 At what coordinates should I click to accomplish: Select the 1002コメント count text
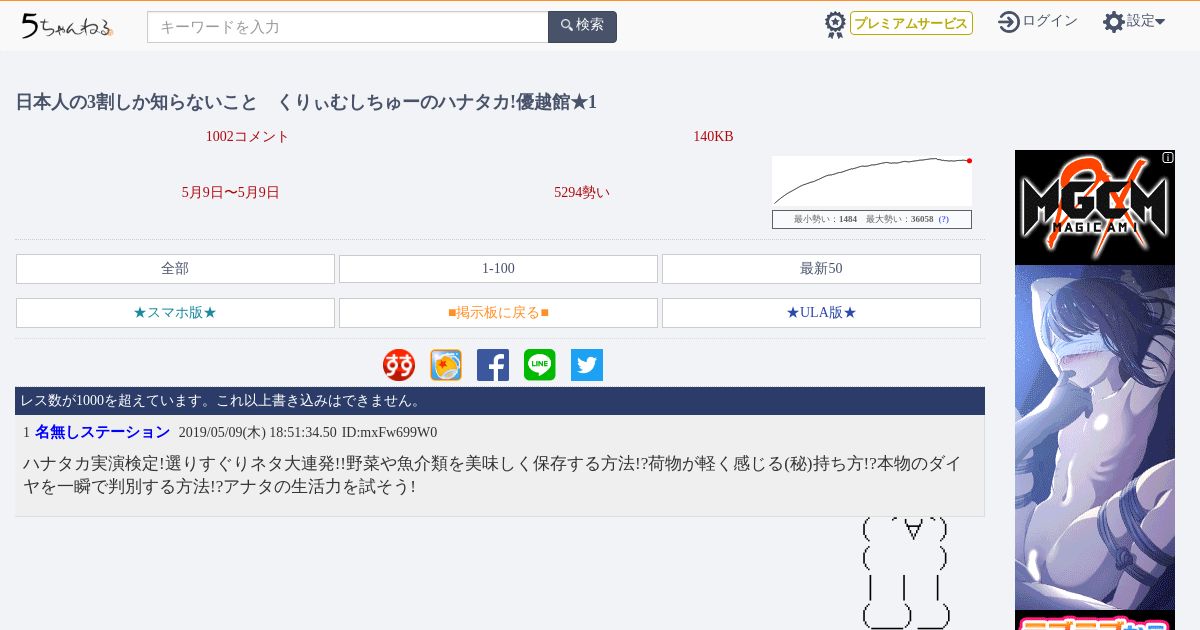click(247, 137)
